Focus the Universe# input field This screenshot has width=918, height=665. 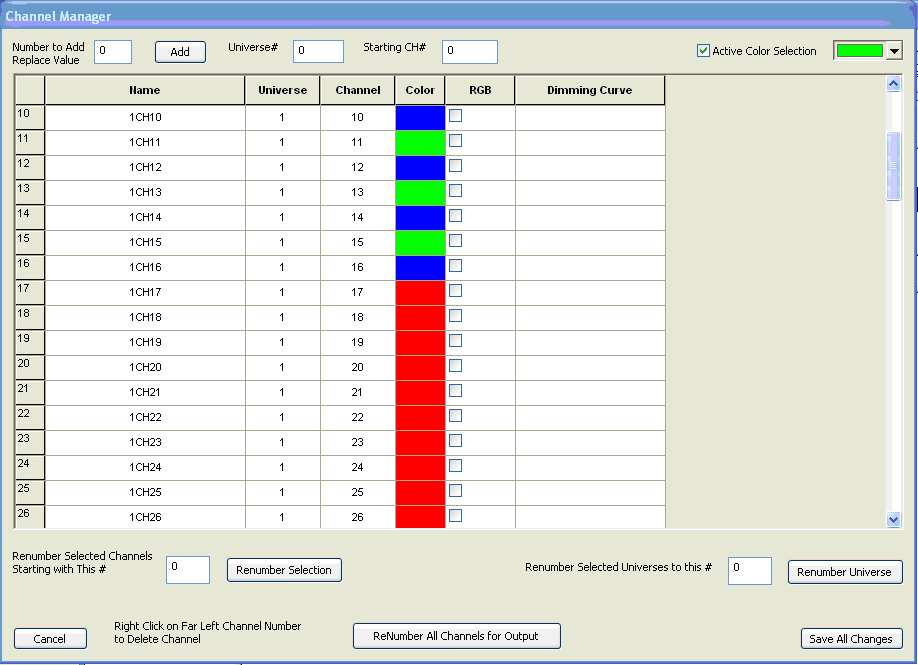pyautogui.click(x=318, y=52)
